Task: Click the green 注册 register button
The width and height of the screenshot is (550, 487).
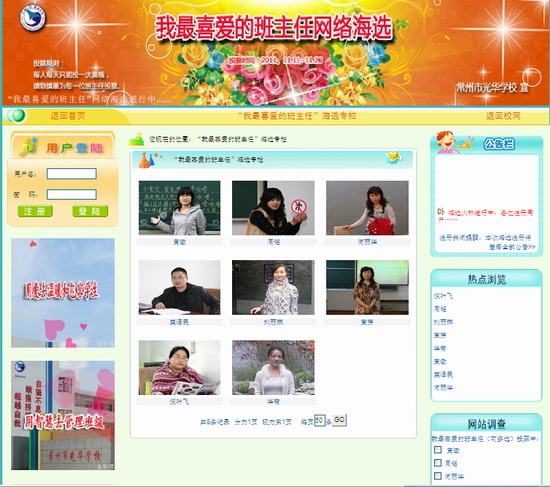Action: coord(35,211)
